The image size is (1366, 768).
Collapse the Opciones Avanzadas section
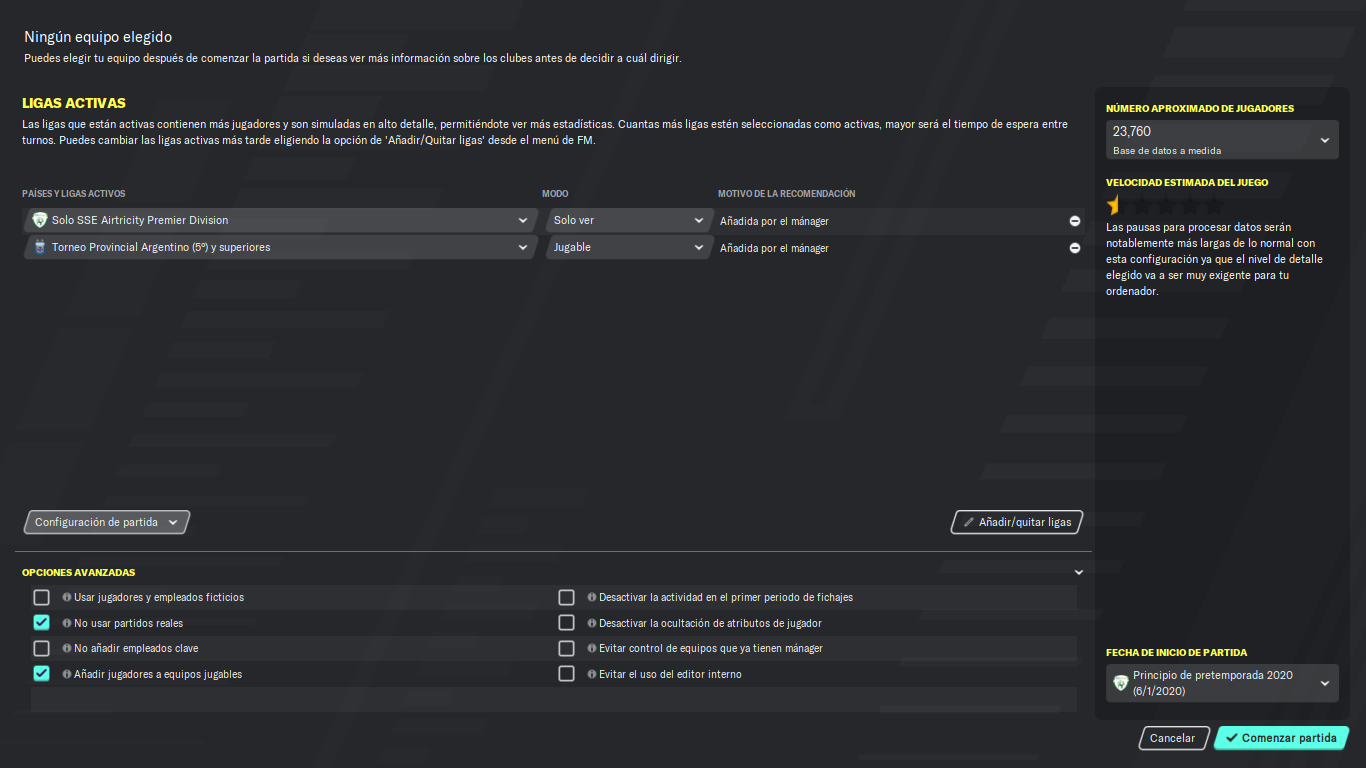[x=1079, y=573]
